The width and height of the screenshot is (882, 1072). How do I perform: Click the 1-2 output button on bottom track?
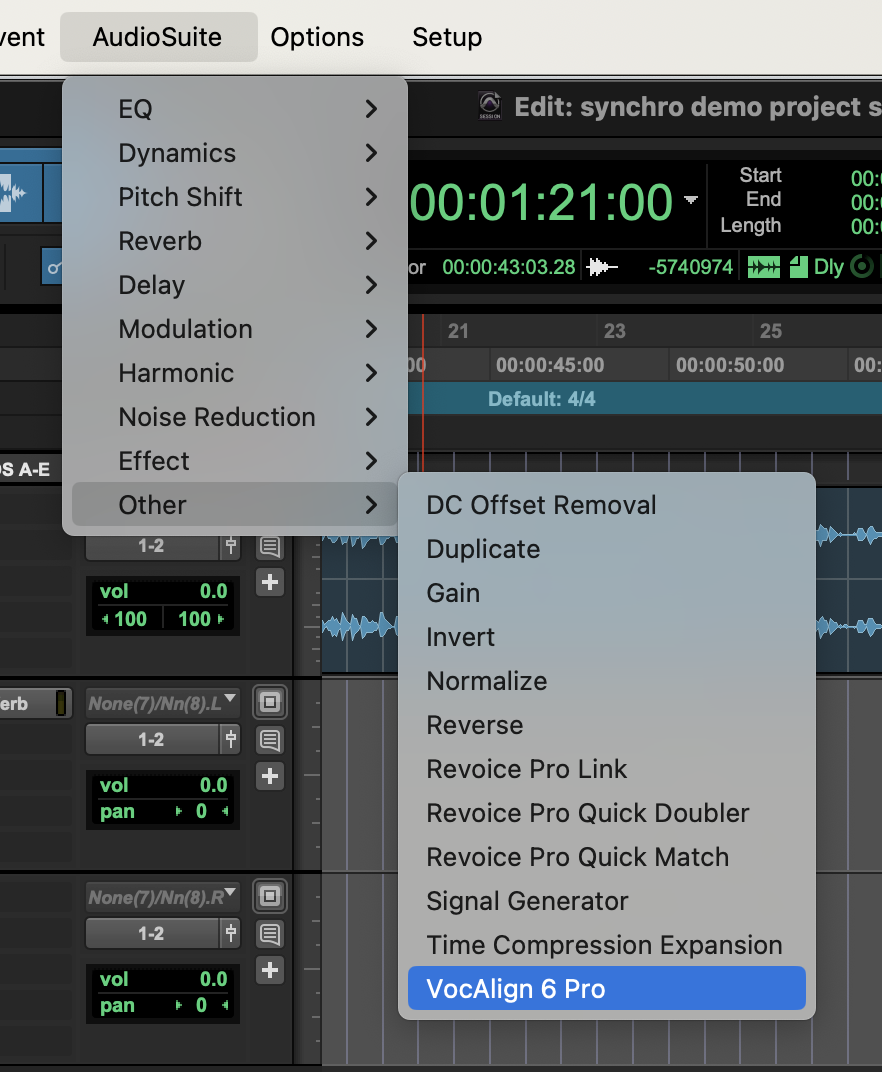pos(152,933)
